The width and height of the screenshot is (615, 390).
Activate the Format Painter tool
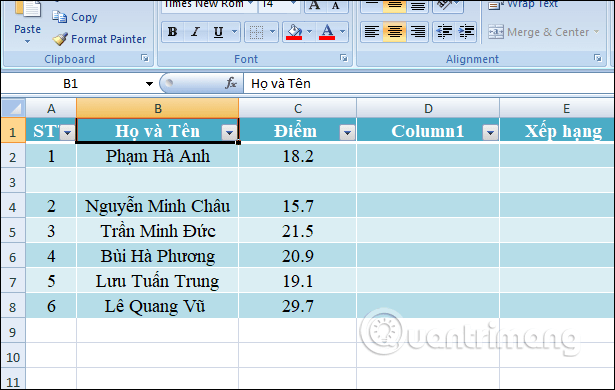(x=99, y=39)
